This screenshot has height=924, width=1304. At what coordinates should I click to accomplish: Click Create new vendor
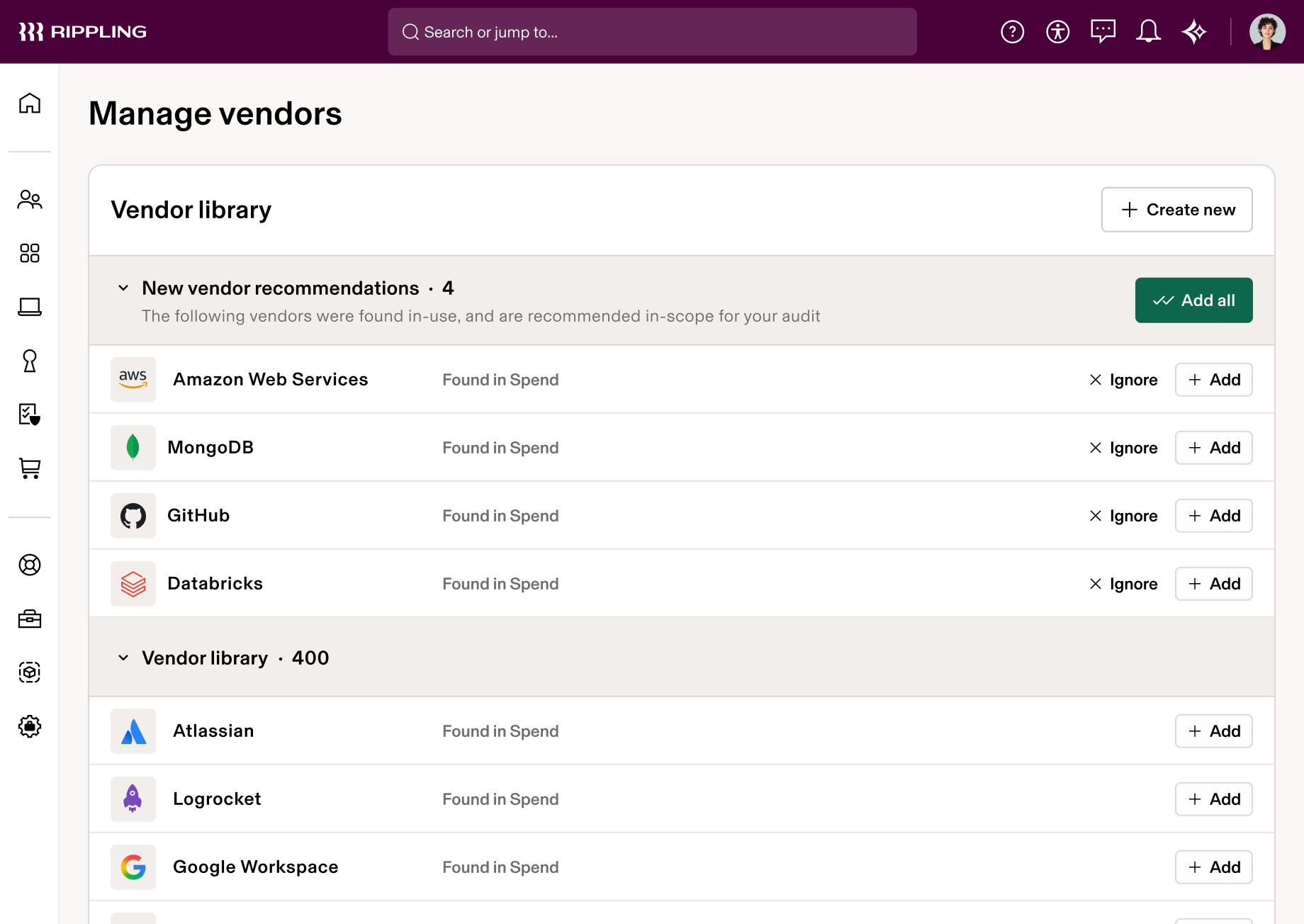point(1176,210)
